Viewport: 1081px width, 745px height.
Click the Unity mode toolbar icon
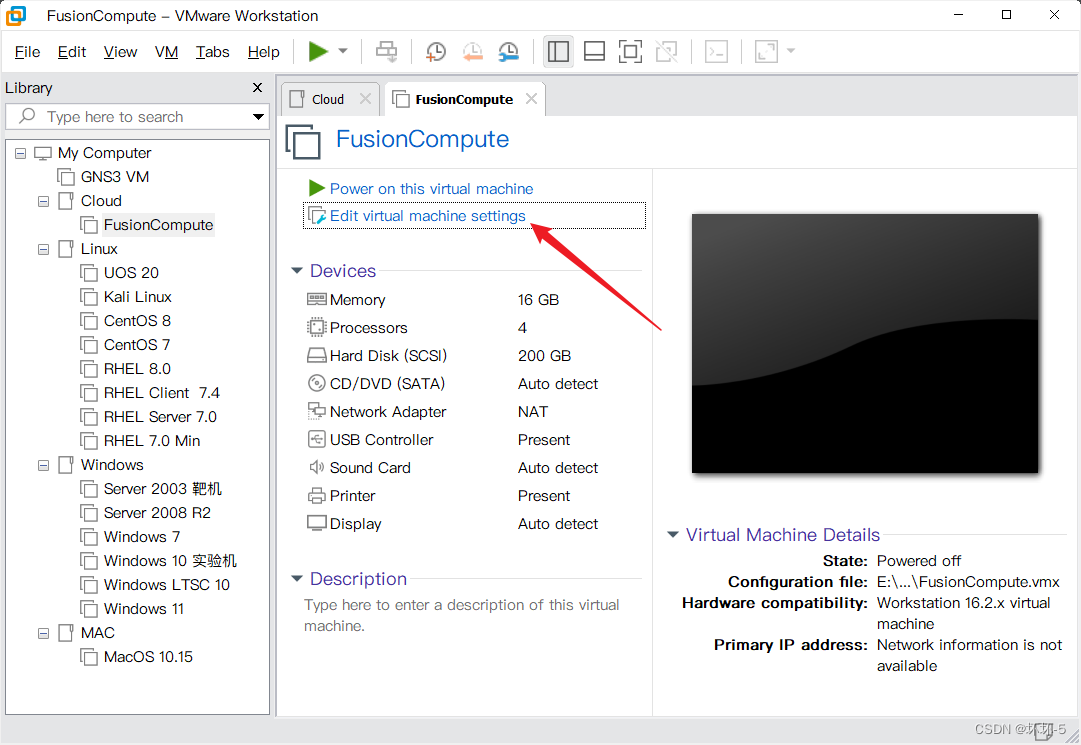(x=667, y=52)
